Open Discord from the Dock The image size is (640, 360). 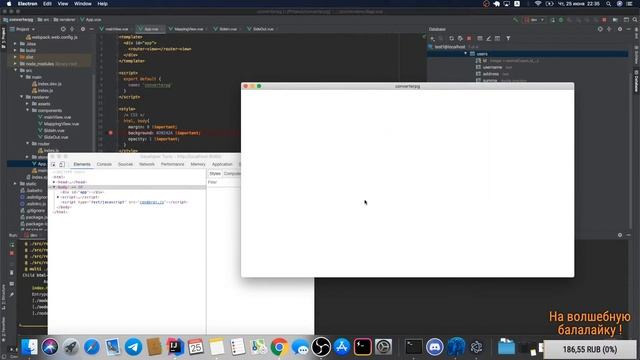[x=435, y=347]
